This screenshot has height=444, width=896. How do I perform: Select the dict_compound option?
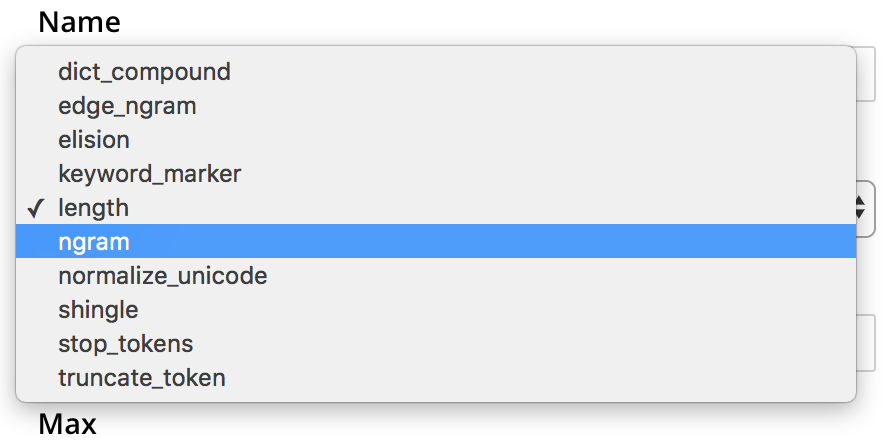tap(144, 72)
